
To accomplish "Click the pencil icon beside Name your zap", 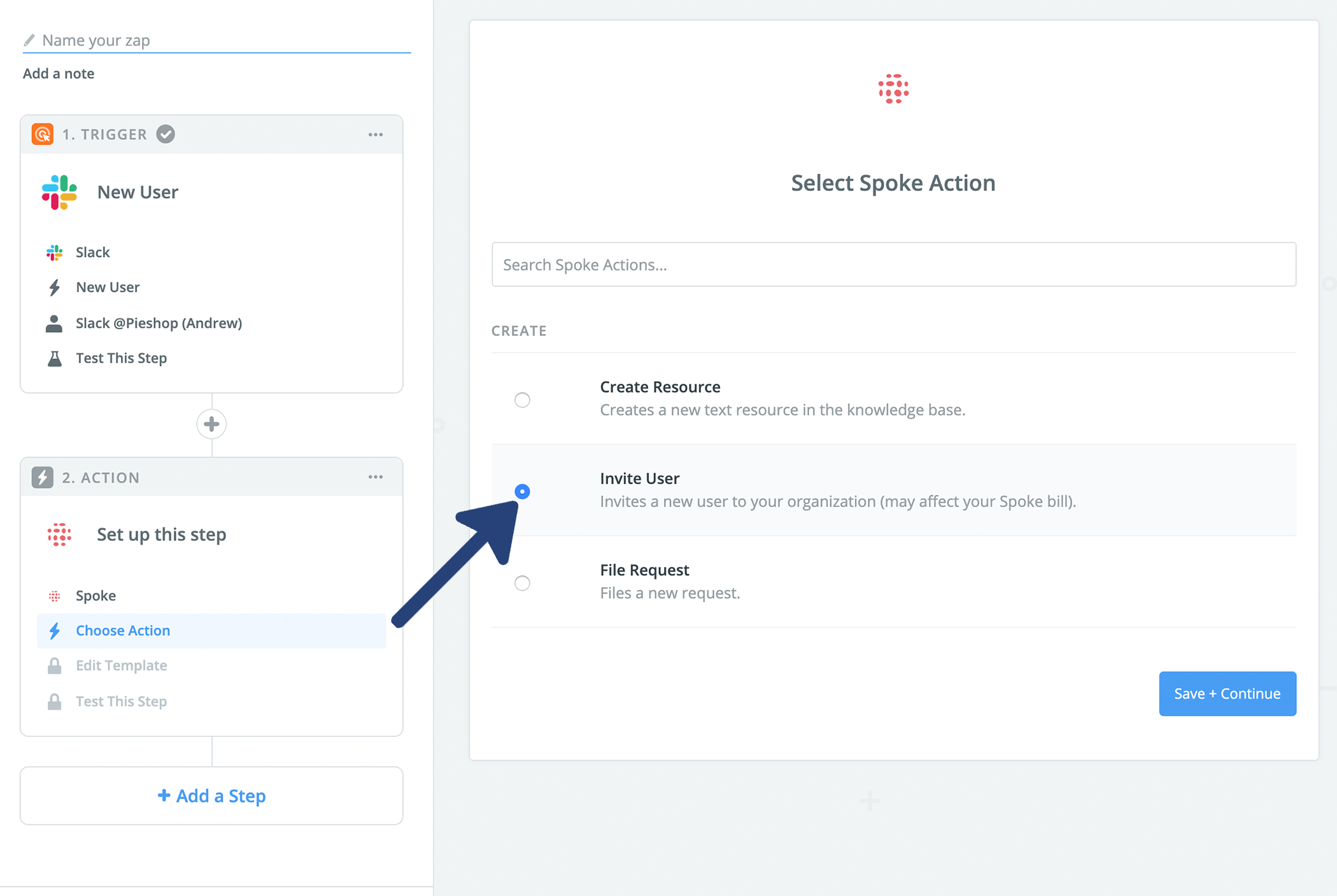I will coord(29,41).
